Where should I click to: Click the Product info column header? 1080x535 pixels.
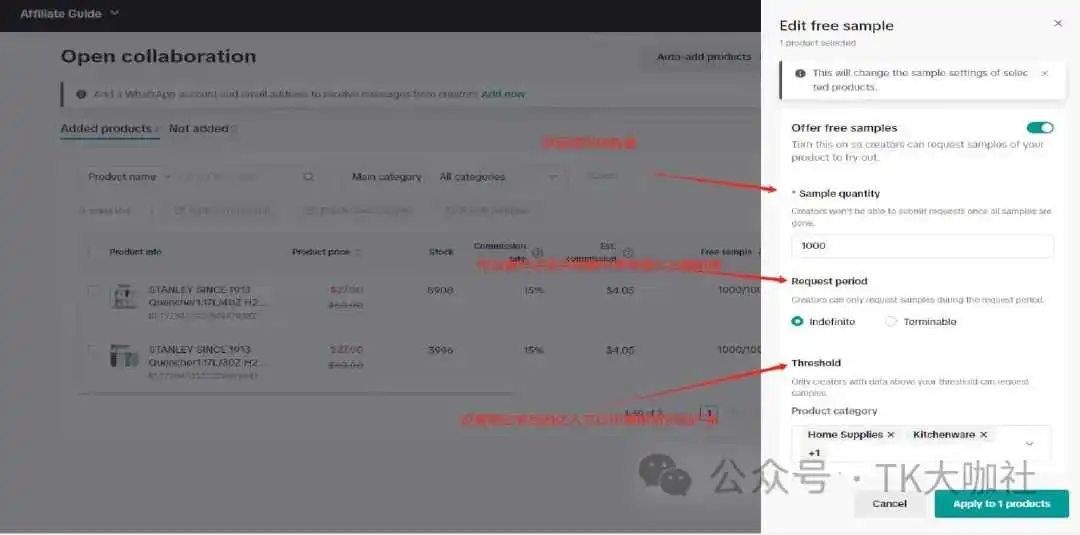pyautogui.click(x=136, y=252)
